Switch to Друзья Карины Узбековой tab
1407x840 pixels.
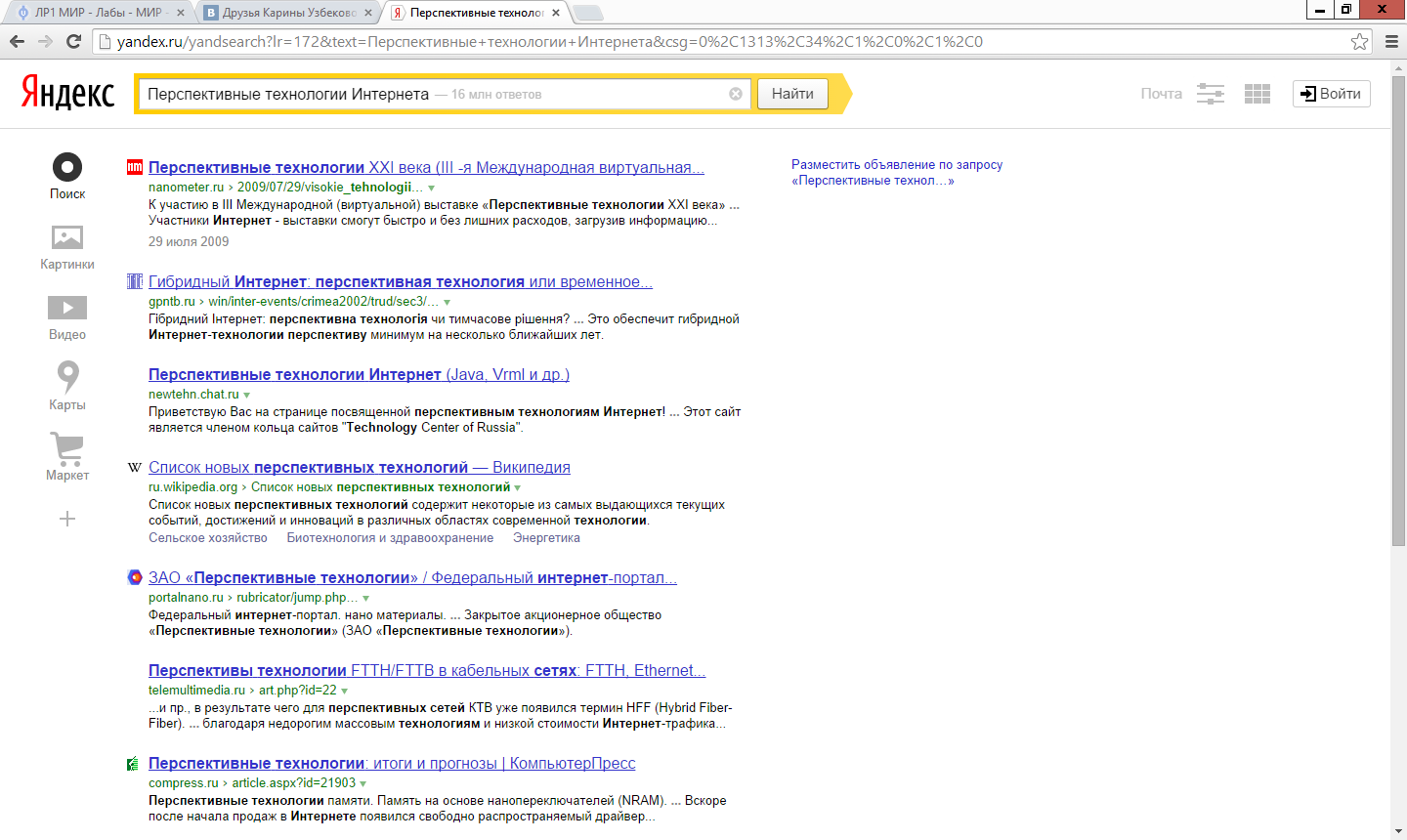tap(289, 13)
